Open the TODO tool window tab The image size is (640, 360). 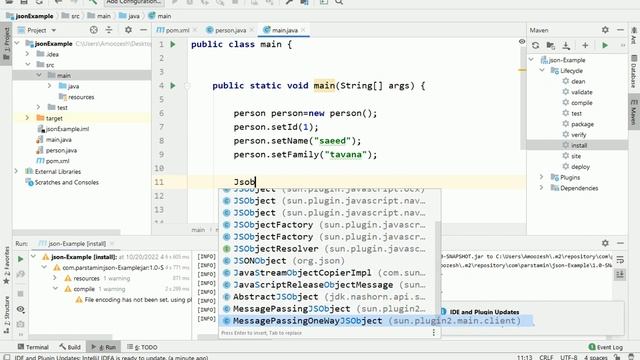click(142, 347)
